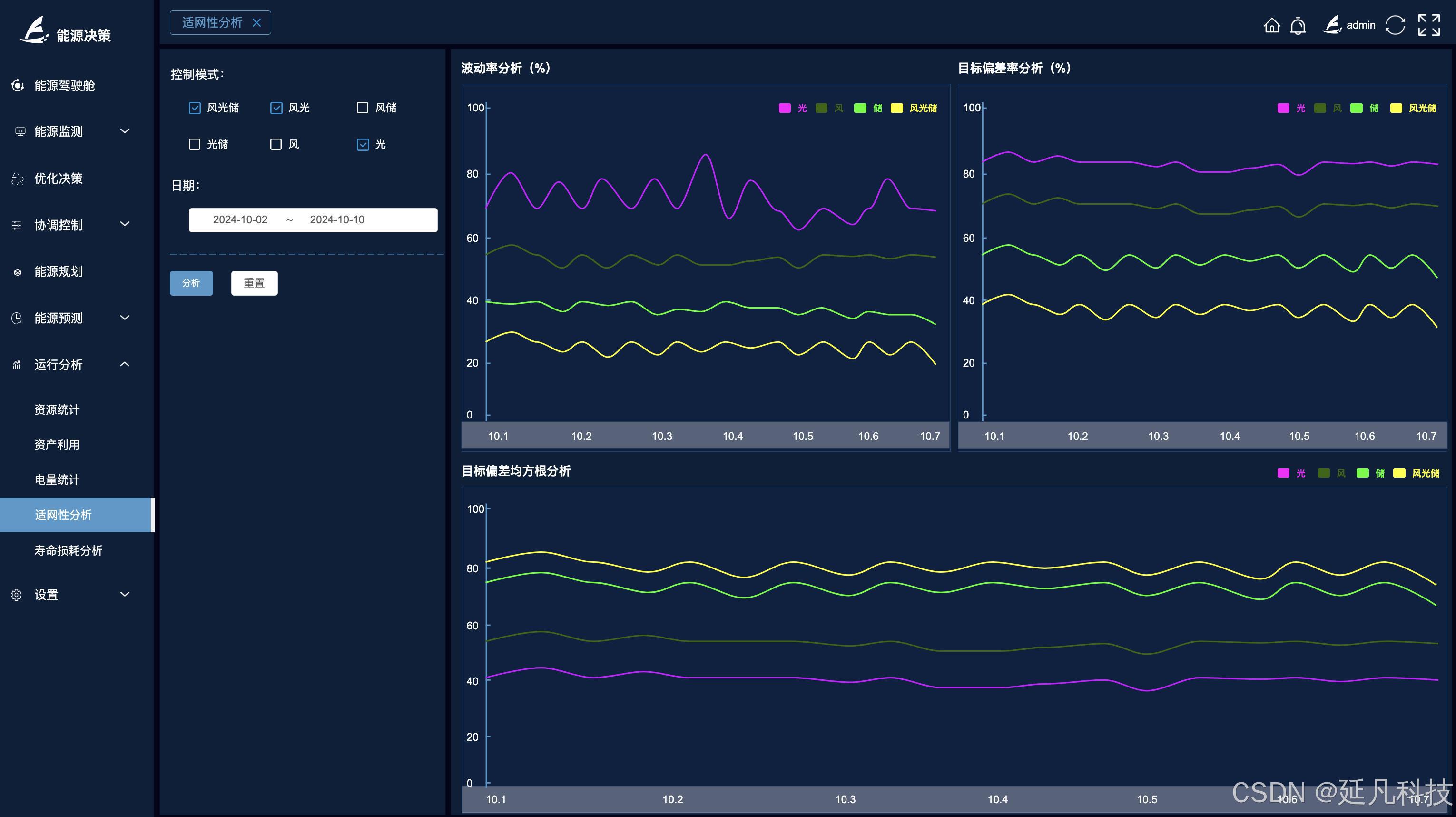Click the refresh circular arrow icon

[x=1395, y=25]
